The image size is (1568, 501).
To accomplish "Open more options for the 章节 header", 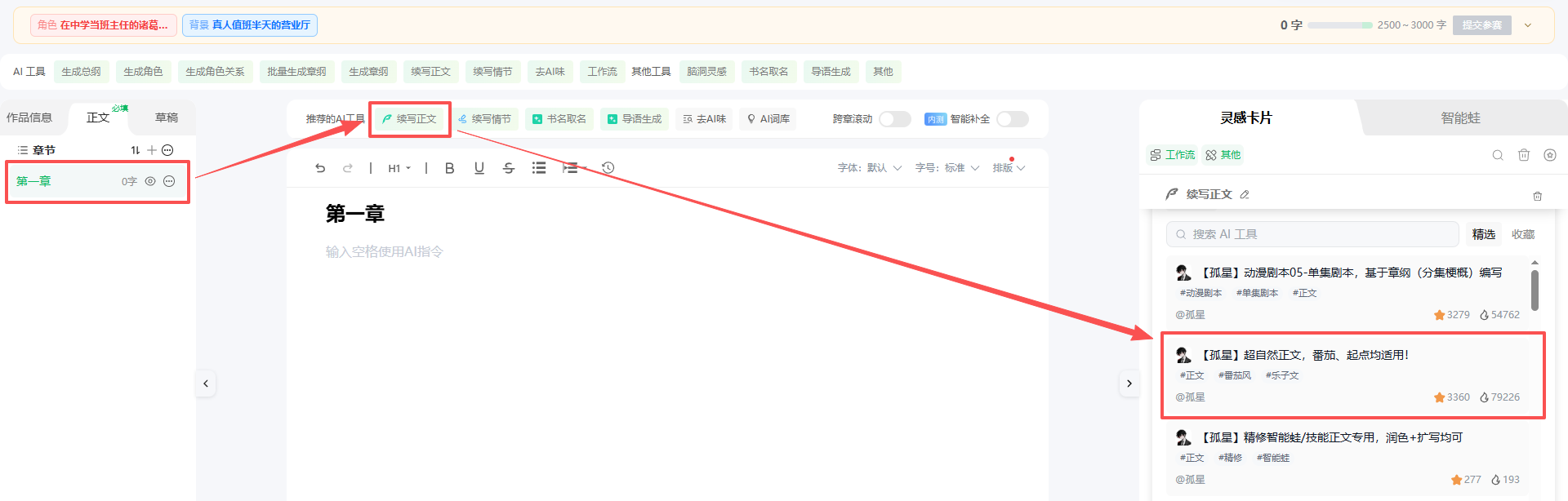I will tap(167, 150).
